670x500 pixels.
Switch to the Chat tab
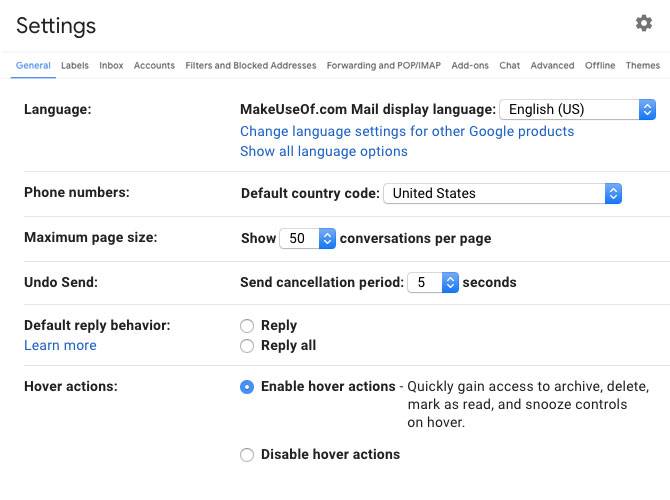[x=510, y=66]
